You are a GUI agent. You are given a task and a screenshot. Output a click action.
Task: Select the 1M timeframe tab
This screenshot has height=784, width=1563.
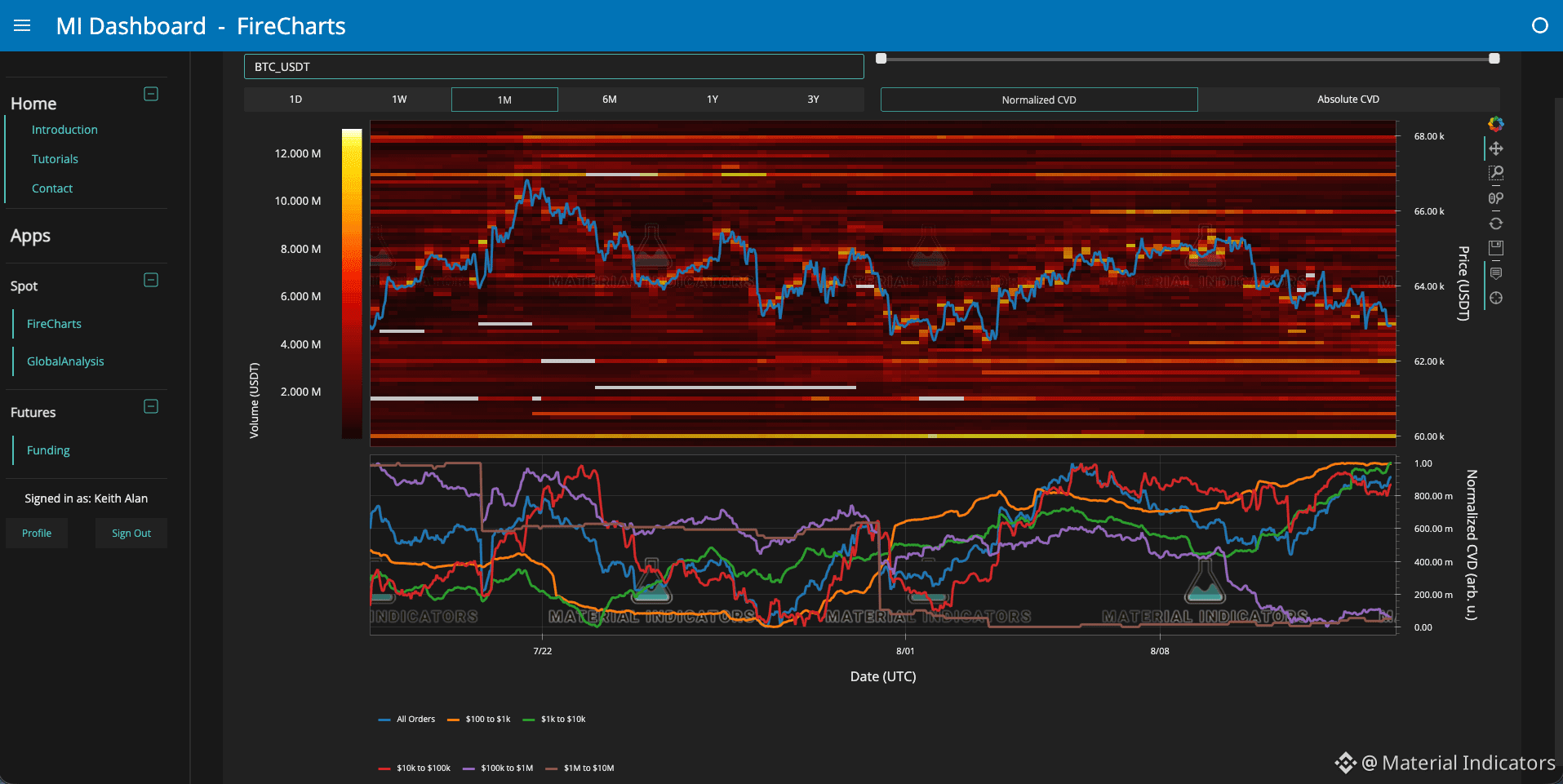tap(504, 100)
